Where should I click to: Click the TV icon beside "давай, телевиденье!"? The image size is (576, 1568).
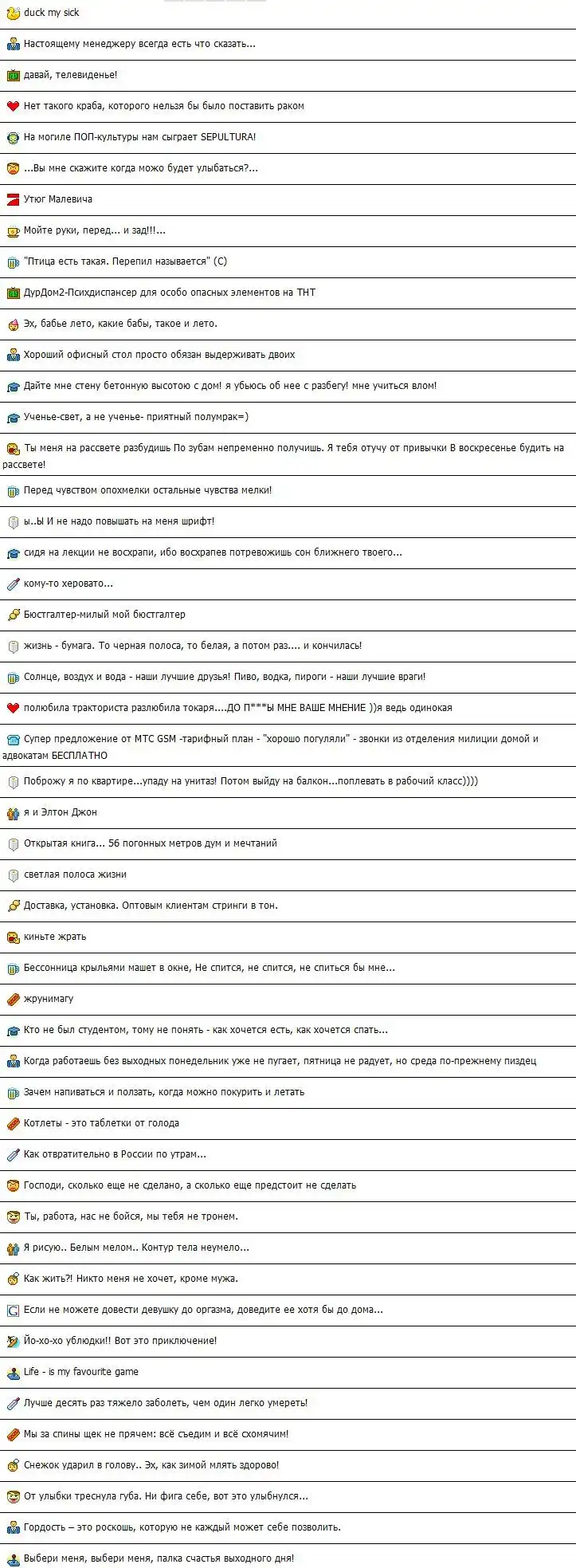tap(13, 75)
